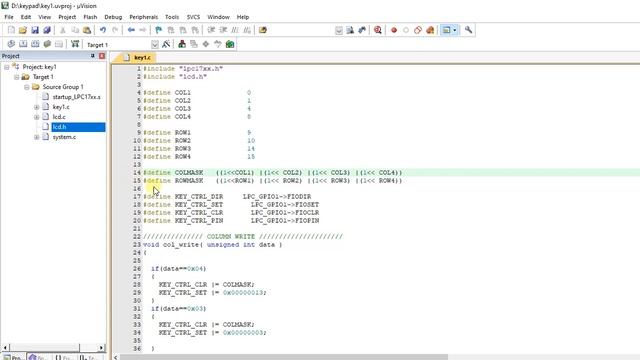Collapse the Project: key1 tree node
The image size is (640, 360).
tap(7, 67)
